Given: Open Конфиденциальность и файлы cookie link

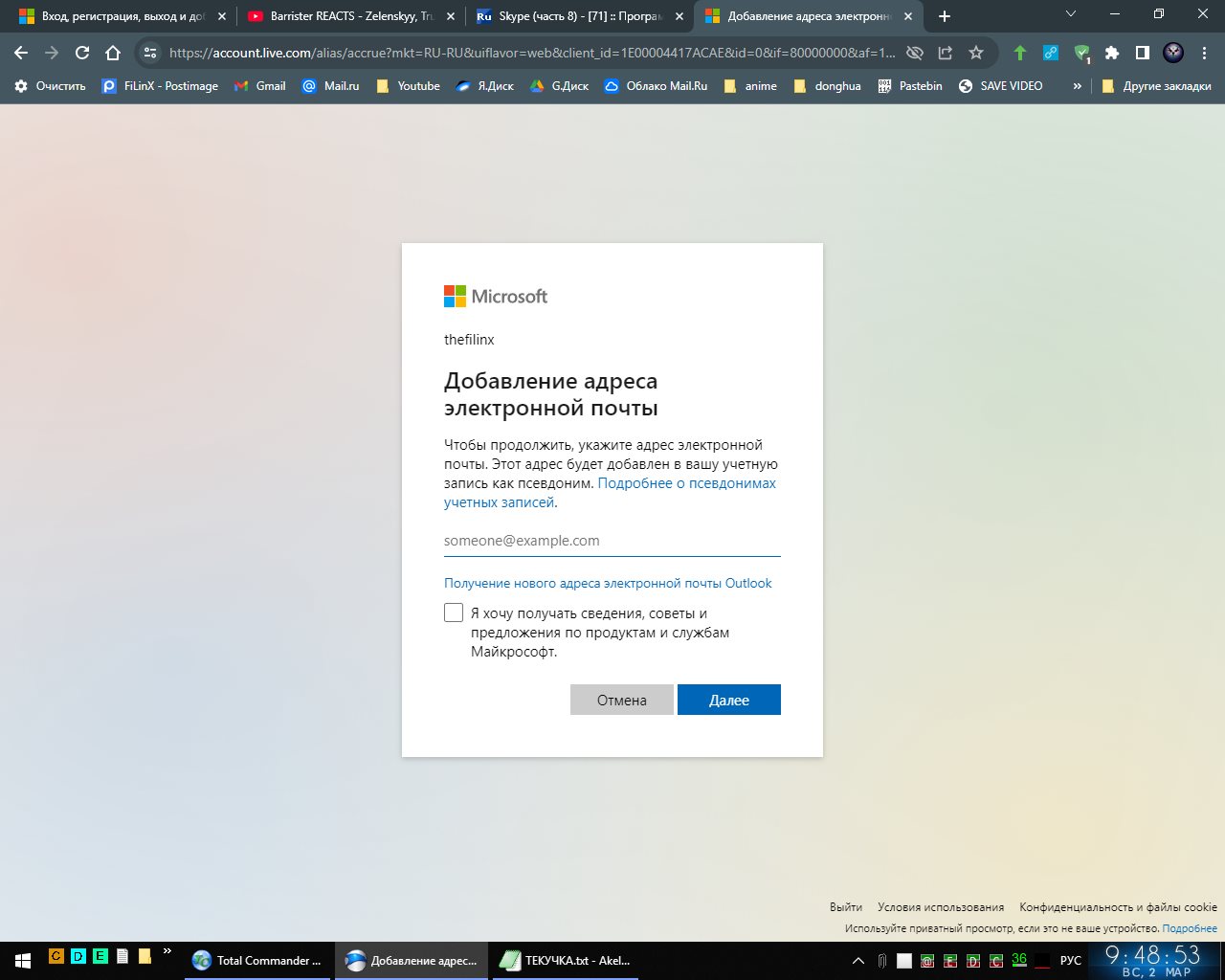Looking at the screenshot, I should 1118,907.
